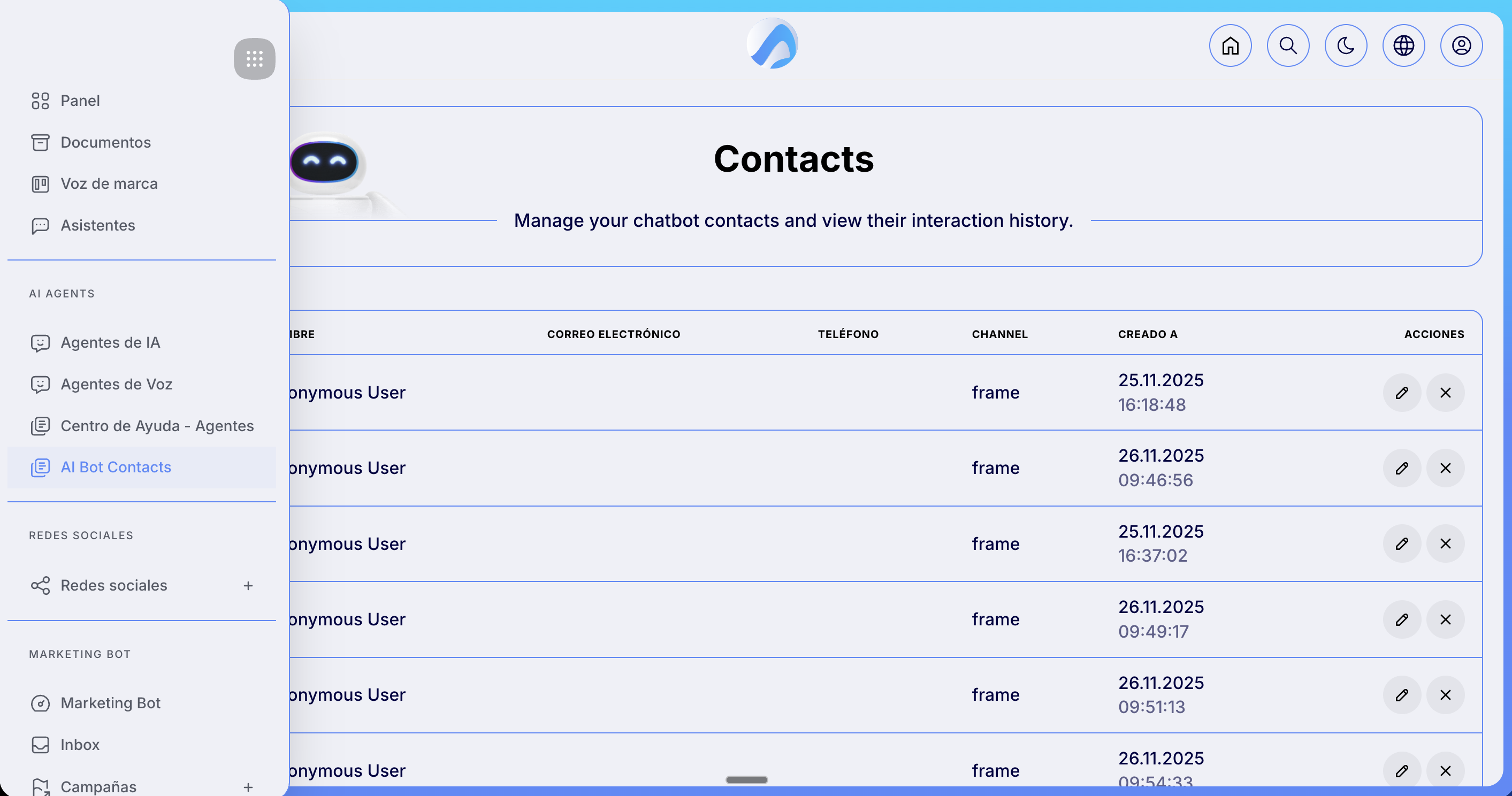Expand the Redes sociales submenu

click(248, 586)
